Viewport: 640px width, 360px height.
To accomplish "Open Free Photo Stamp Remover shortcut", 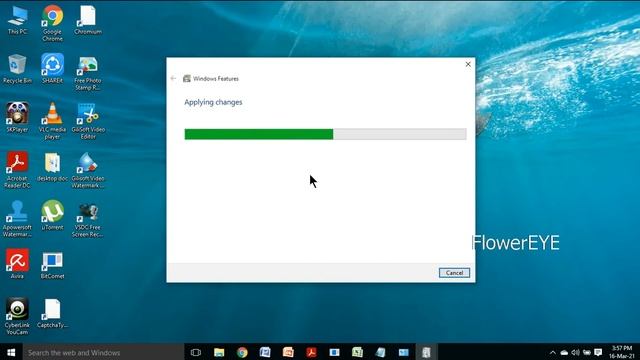I will click(x=88, y=72).
